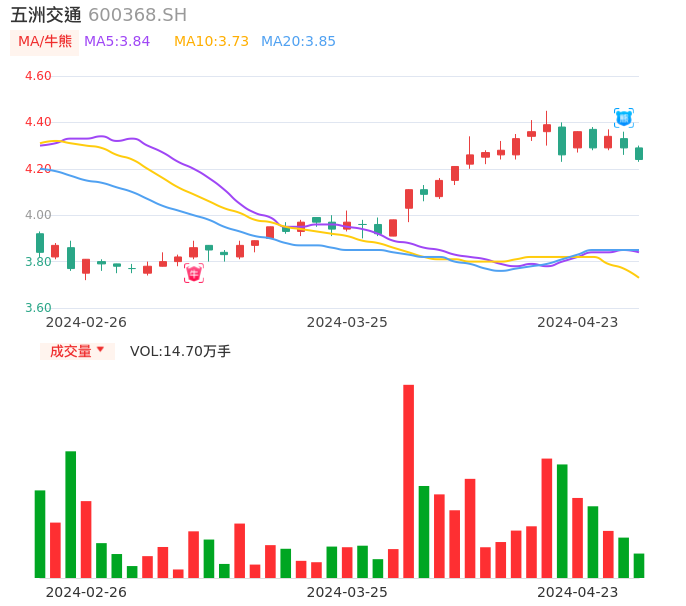Click the 2024-02-26 date under volume chart

(86, 592)
